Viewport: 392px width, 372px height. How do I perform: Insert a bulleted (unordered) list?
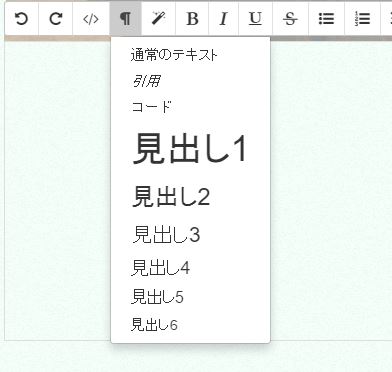pos(326,19)
